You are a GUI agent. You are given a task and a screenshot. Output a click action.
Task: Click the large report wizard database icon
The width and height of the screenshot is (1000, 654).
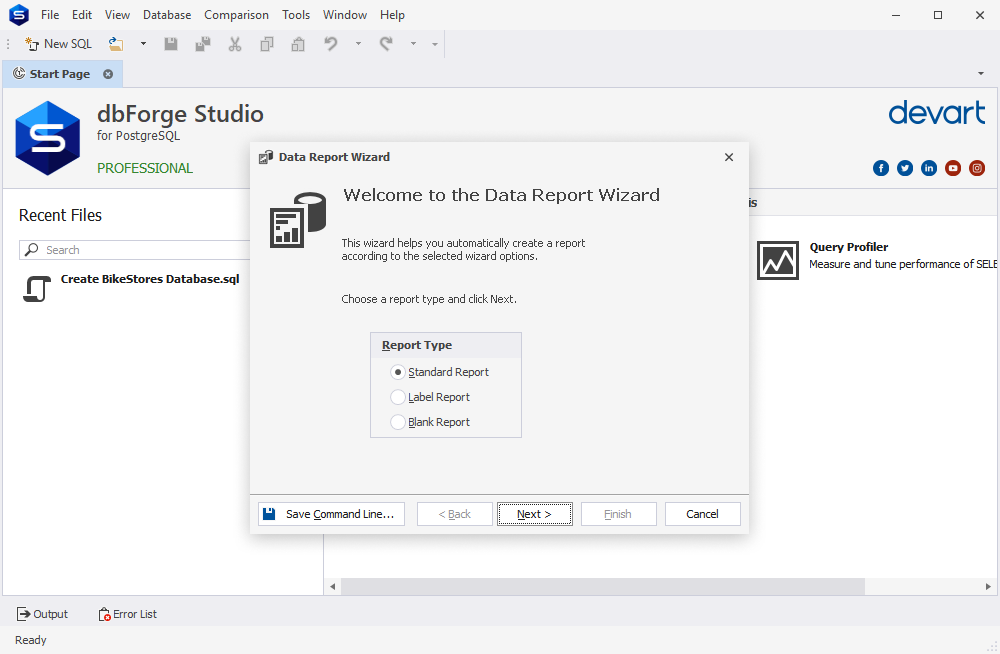(x=298, y=220)
